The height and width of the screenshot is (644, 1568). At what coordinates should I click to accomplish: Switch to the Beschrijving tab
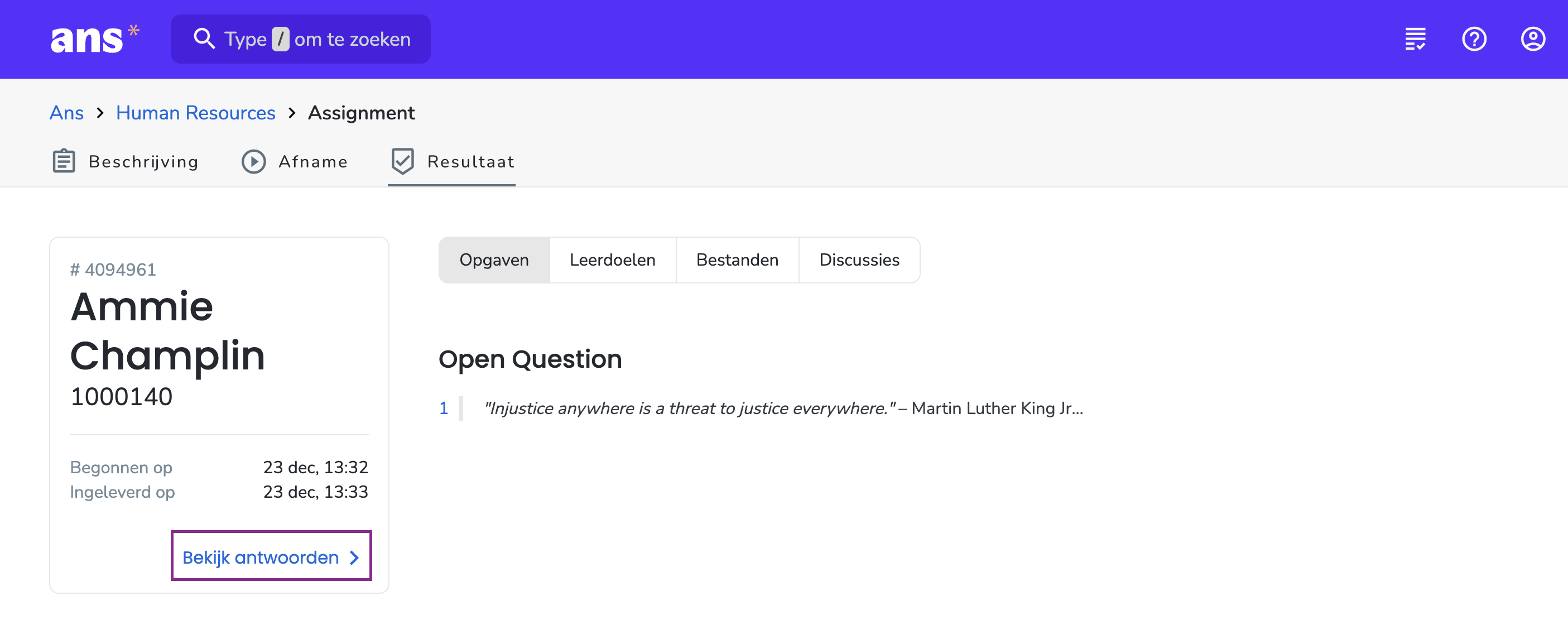click(x=126, y=161)
